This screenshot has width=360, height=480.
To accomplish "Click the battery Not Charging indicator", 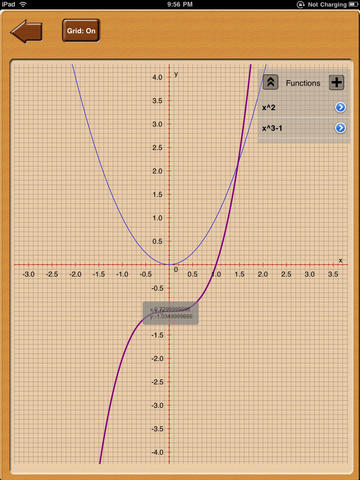I will coord(332,4).
